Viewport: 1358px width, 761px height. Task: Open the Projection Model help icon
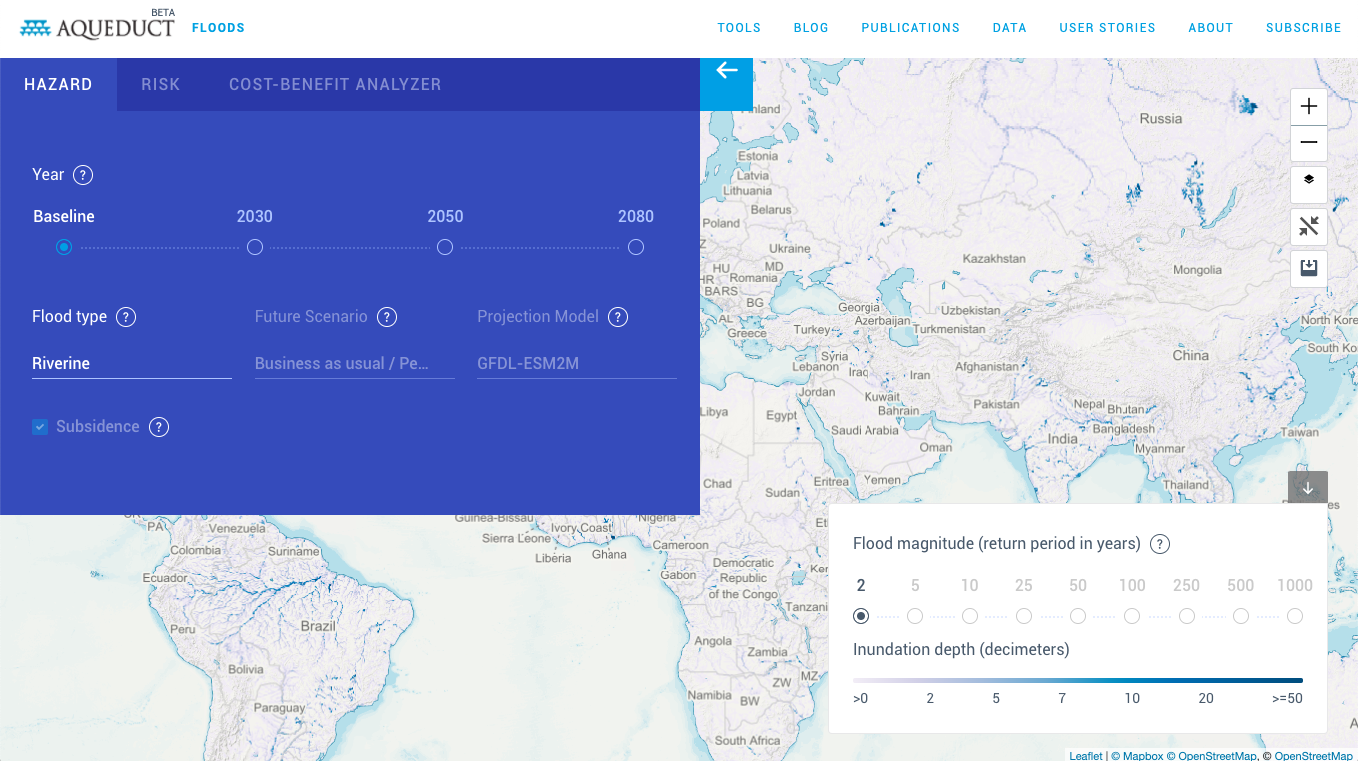pyautogui.click(x=618, y=317)
